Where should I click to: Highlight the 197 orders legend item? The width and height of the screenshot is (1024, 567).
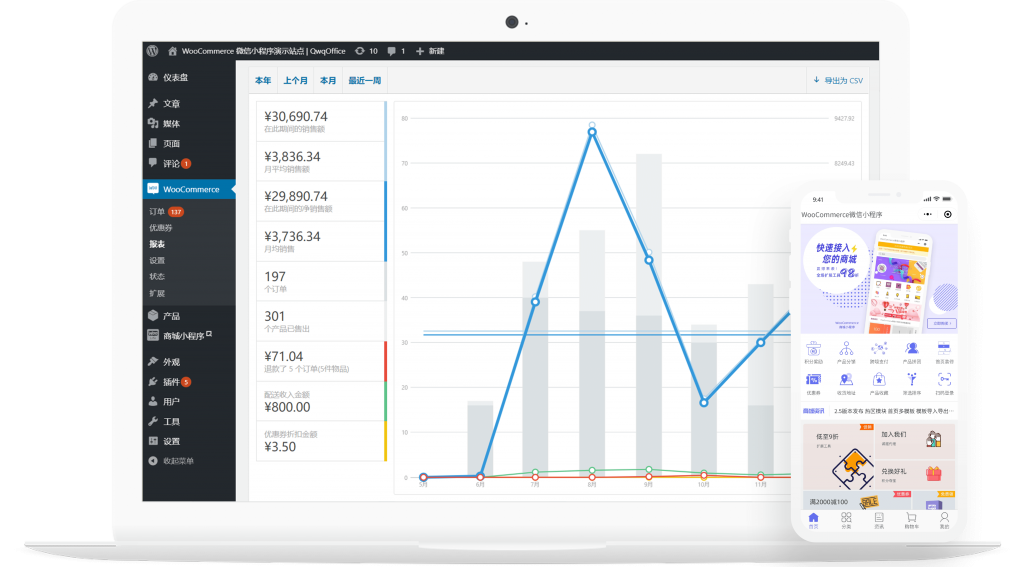(x=321, y=281)
